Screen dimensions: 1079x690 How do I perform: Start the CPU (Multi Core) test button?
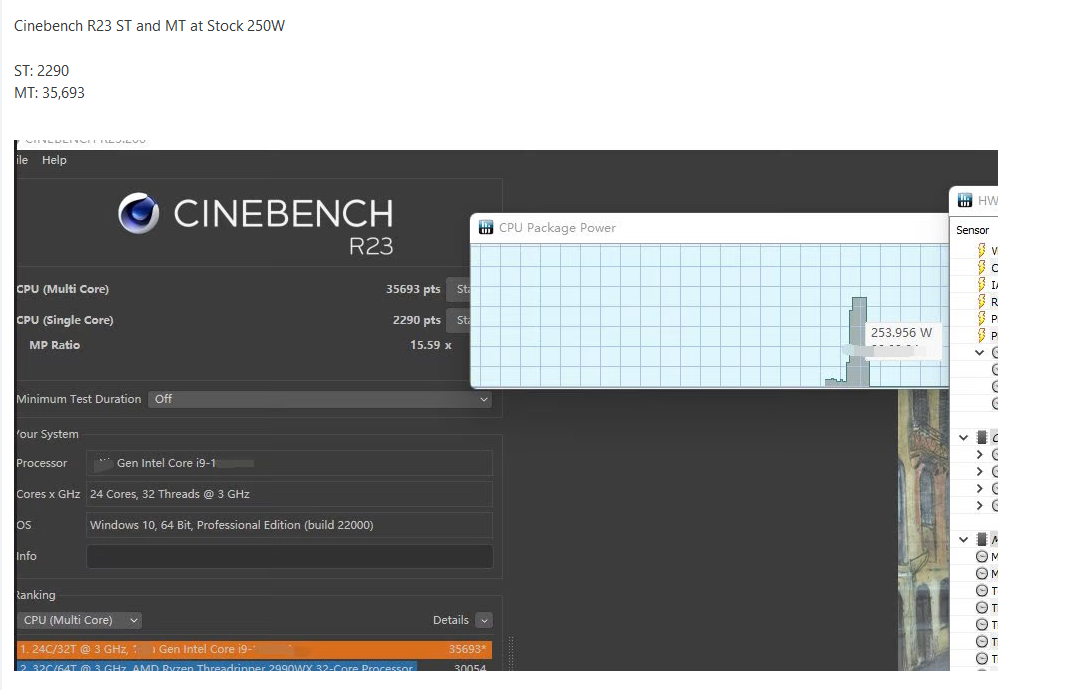click(459, 289)
